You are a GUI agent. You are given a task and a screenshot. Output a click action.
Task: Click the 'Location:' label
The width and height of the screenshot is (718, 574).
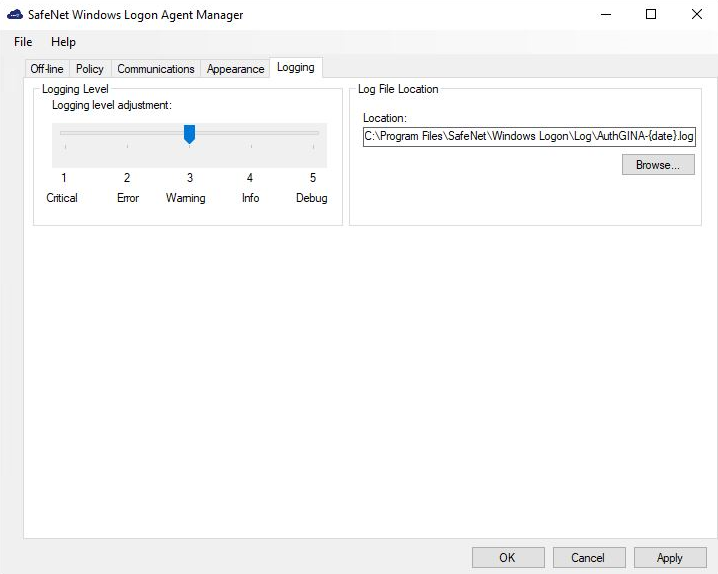pos(385,118)
